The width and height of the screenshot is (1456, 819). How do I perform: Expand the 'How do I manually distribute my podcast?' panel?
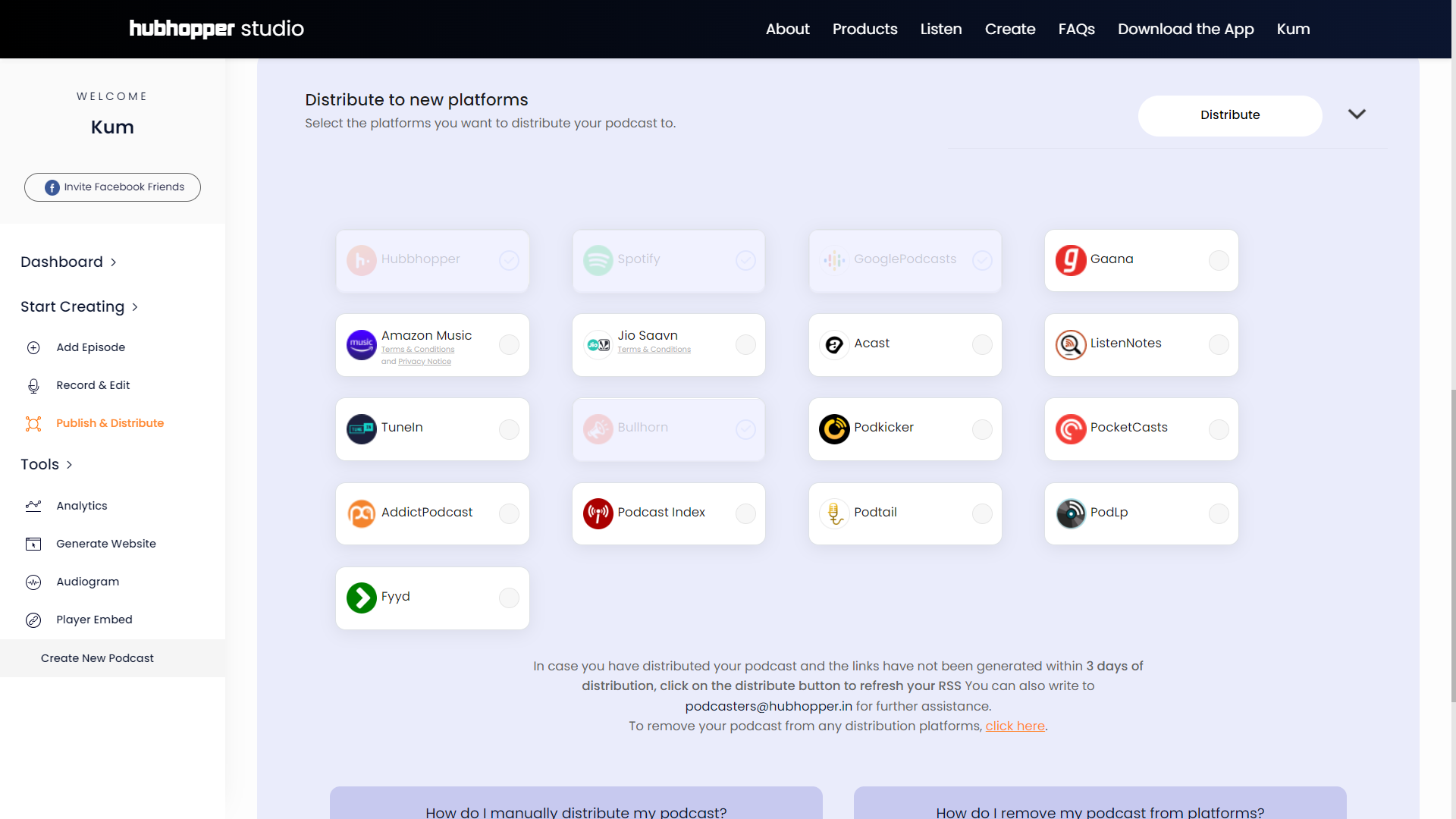click(576, 811)
